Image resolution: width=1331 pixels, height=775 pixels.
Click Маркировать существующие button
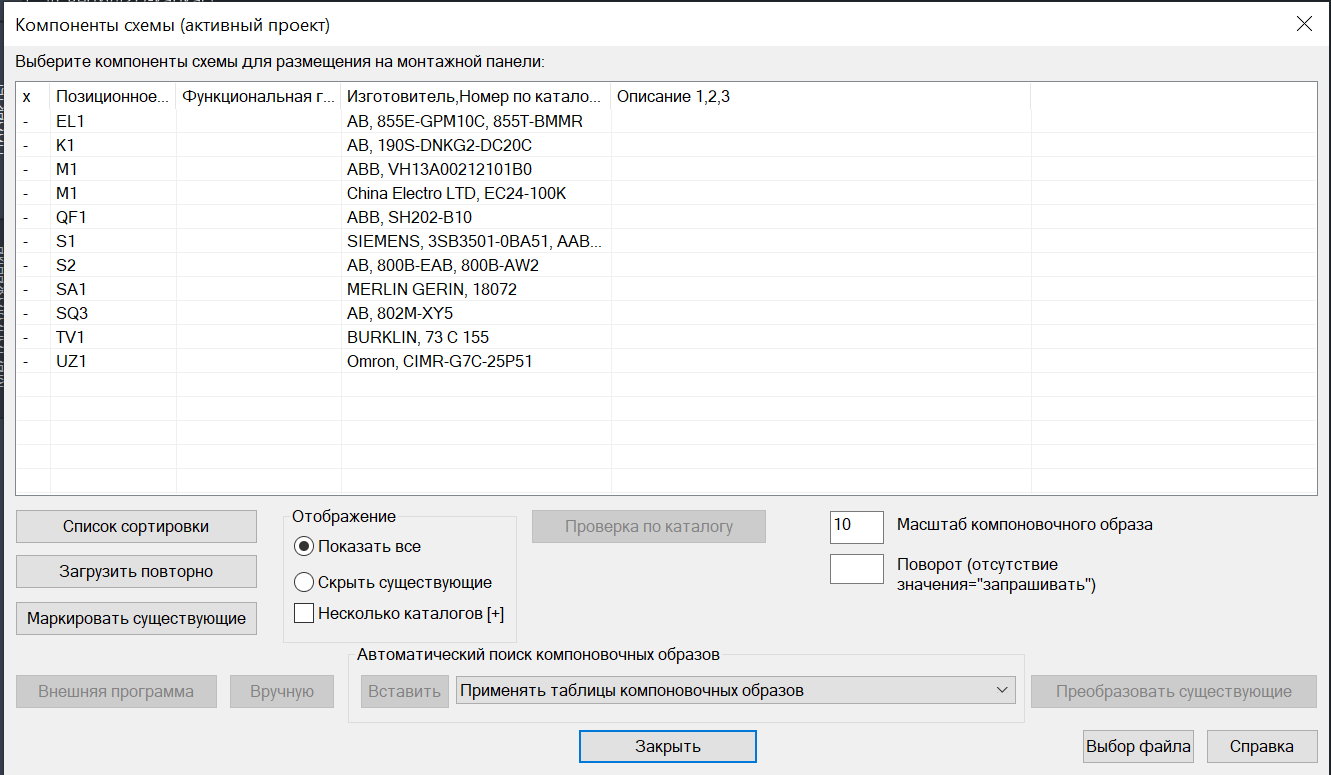coord(136,618)
